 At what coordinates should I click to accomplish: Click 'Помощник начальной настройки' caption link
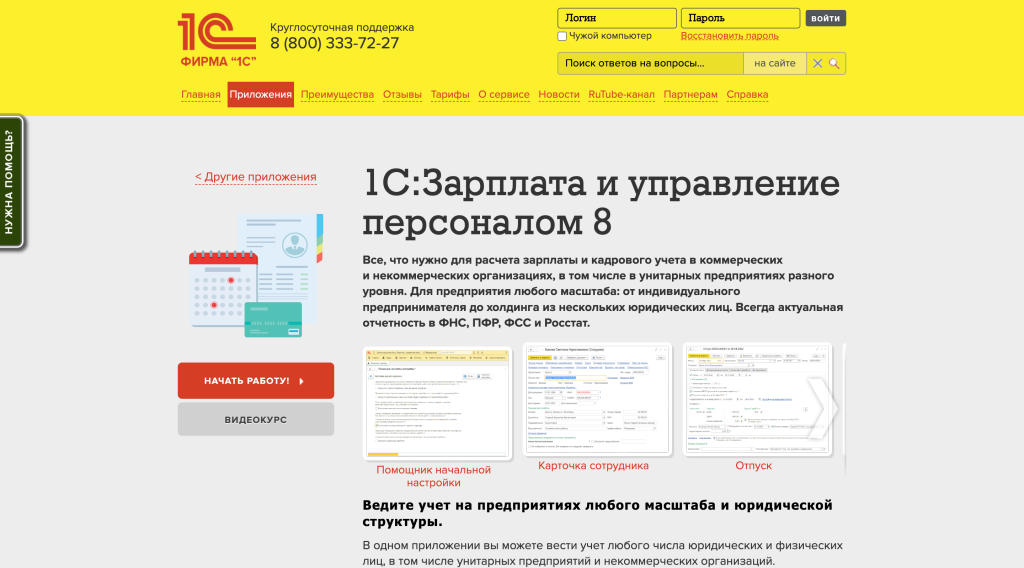tap(434, 476)
